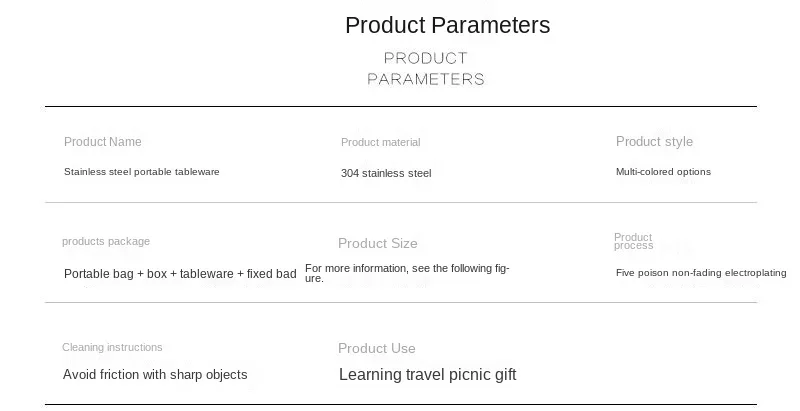This screenshot has width=800, height=411.
Task: Click "Avoid friction with sharp objects" text
Action: 155,375
